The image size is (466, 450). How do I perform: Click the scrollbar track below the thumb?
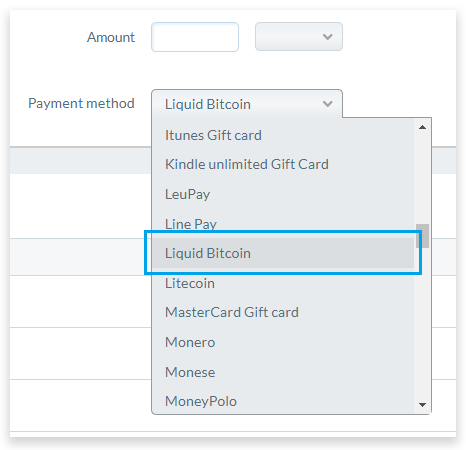422,323
